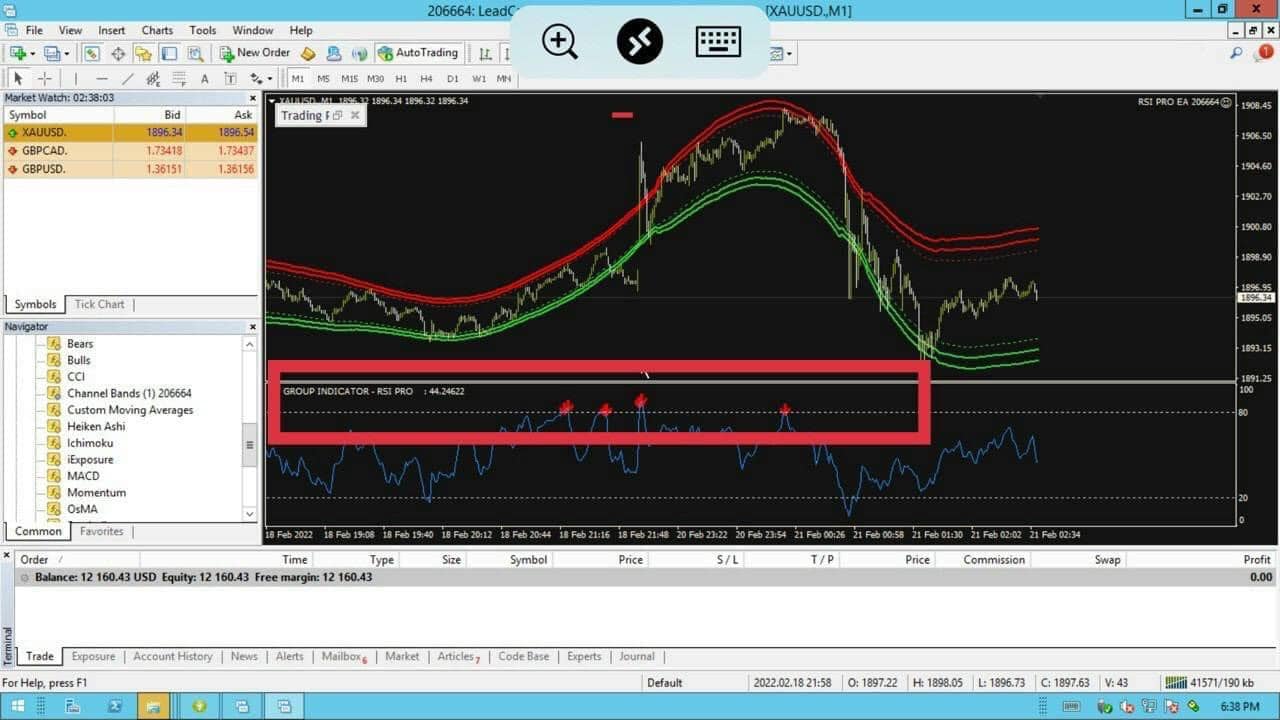This screenshot has height=720, width=1280.
Task: Select Channel Bands (1) 206664 indicator
Action: click(x=129, y=394)
